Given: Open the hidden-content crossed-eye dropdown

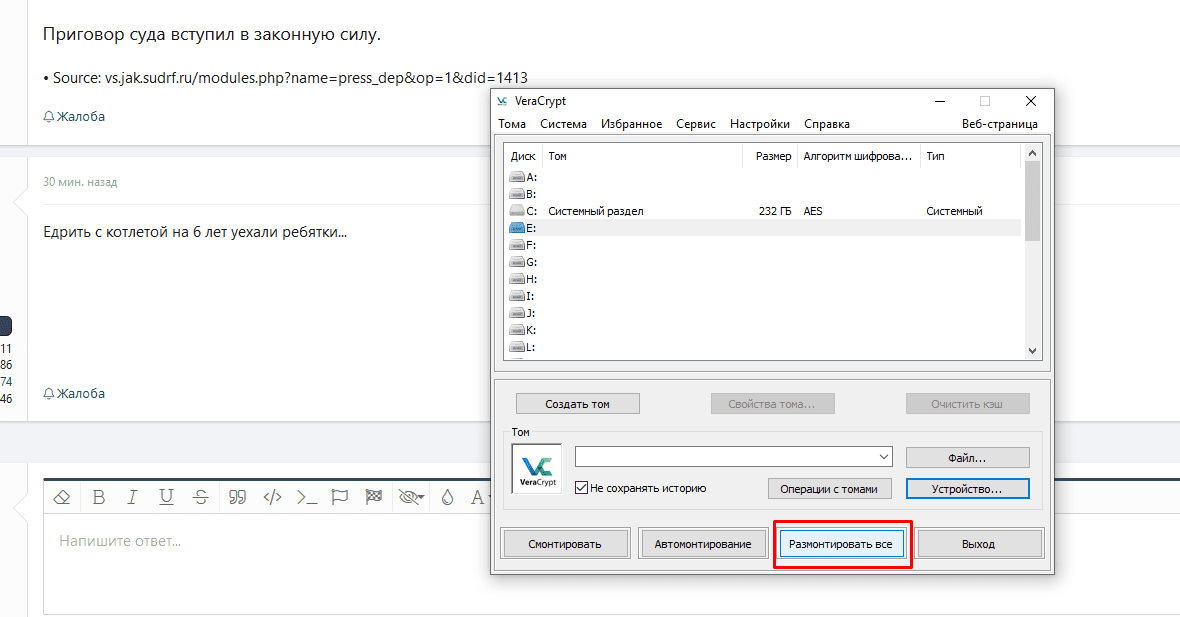Looking at the screenshot, I should [x=411, y=497].
